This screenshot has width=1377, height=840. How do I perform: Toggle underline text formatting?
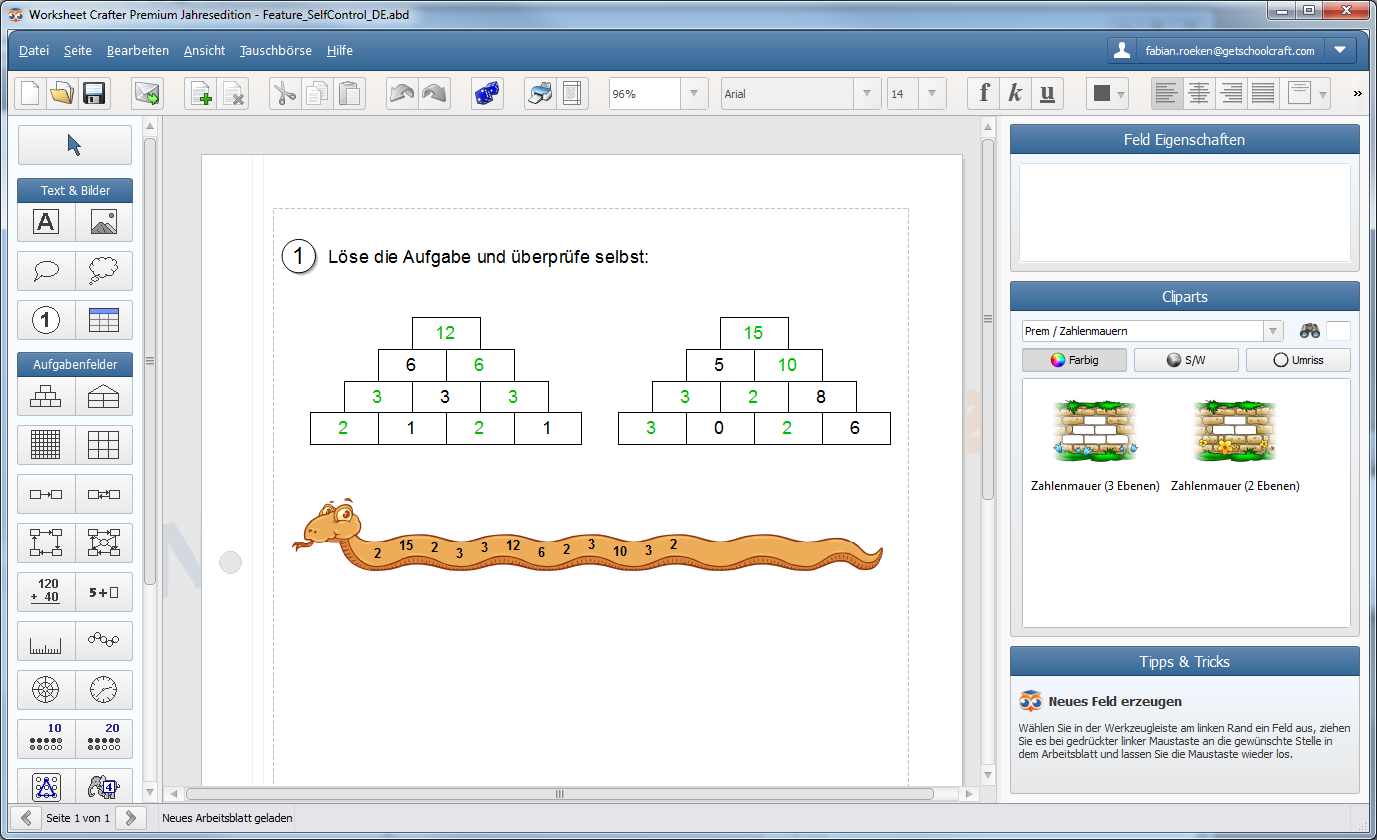pyautogui.click(x=1047, y=94)
